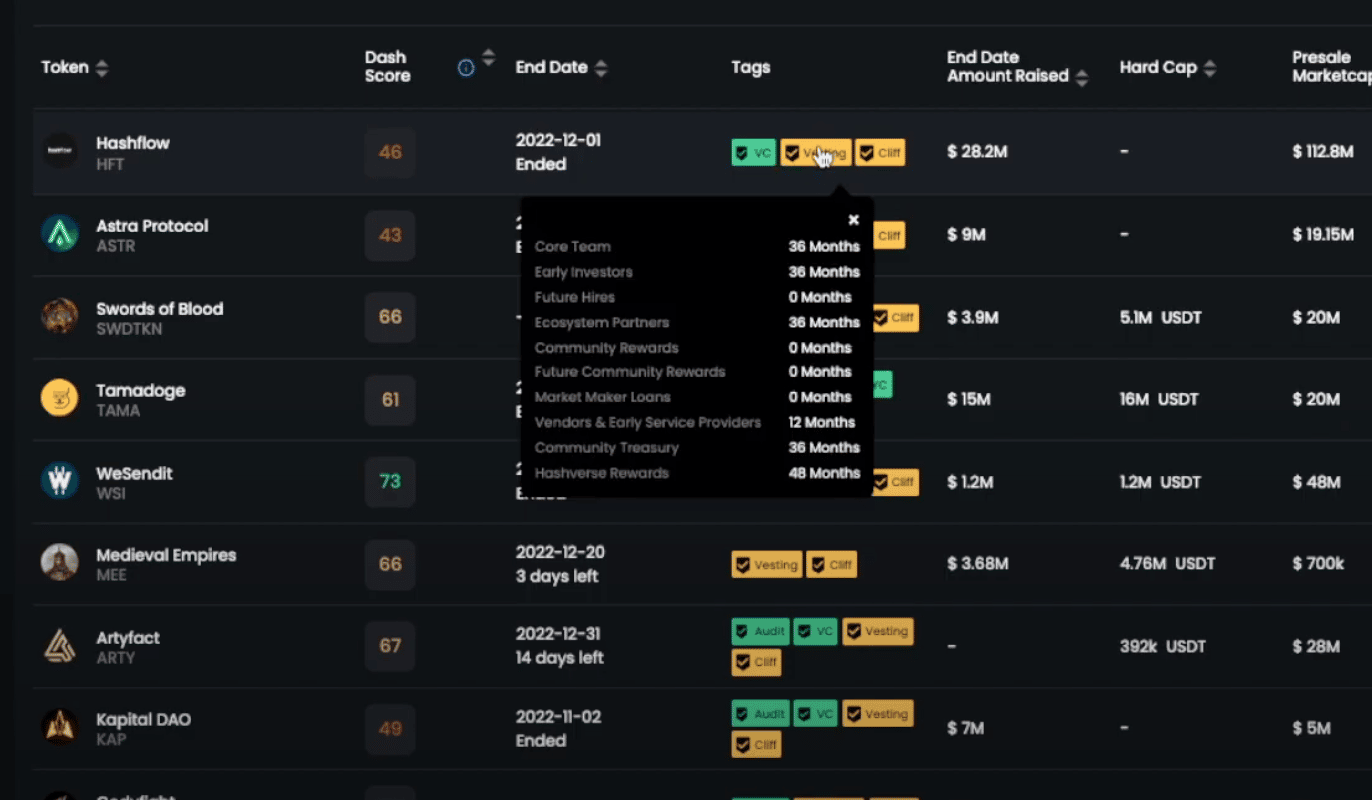Select the '3 days left' end date text
The image size is (1372, 800).
[x=557, y=576]
